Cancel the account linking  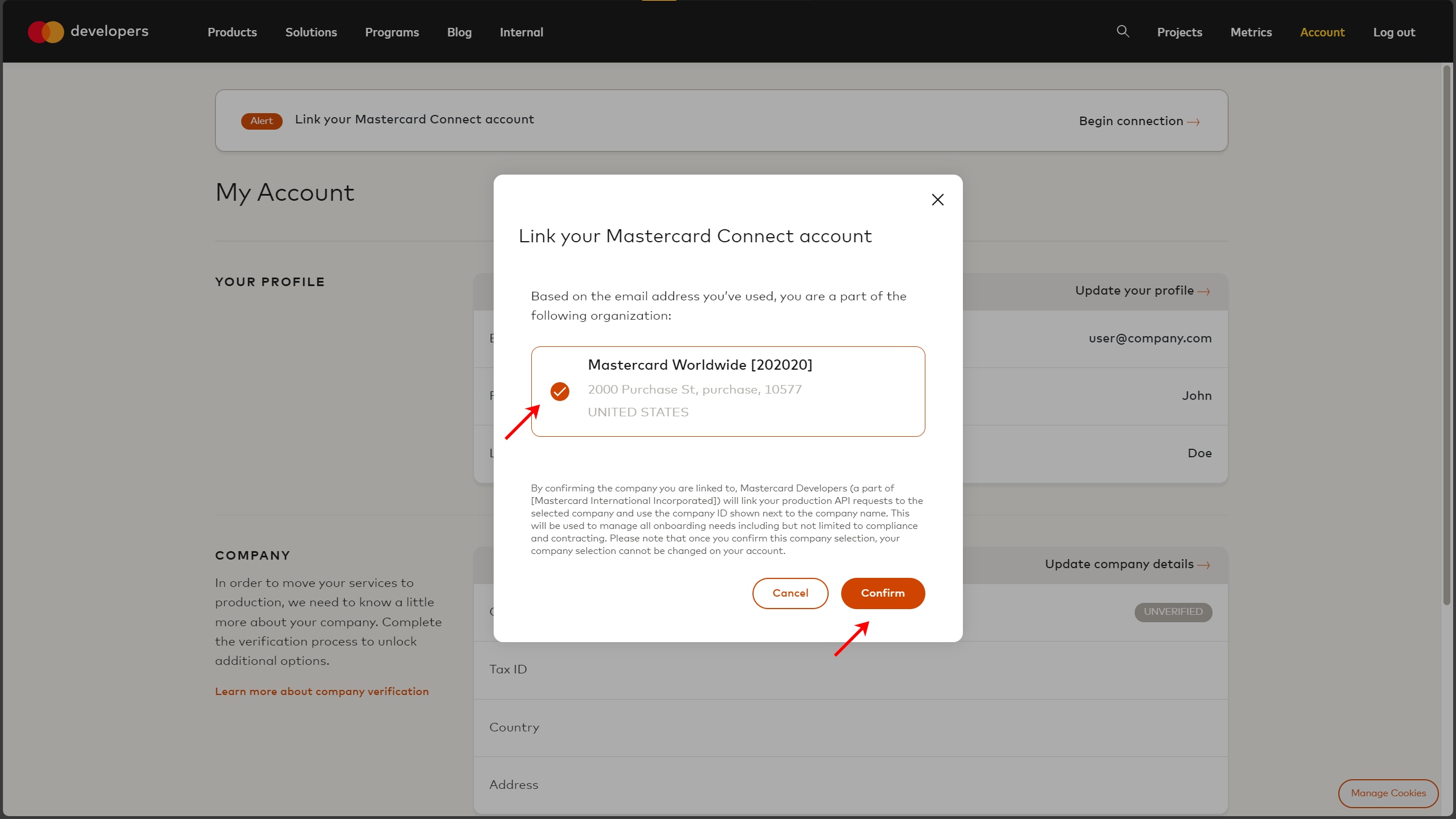[790, 593]
